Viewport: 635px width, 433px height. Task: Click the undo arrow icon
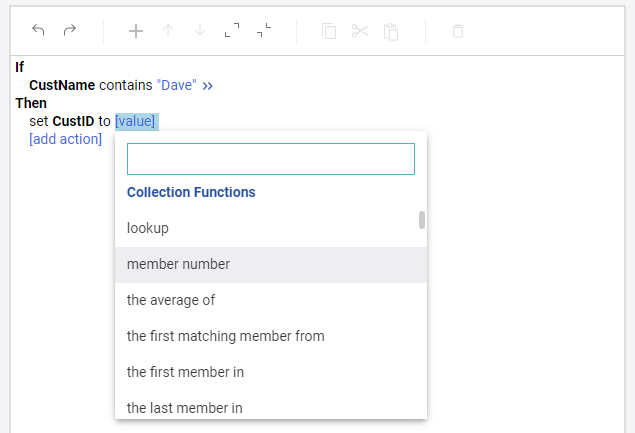[38, 30]
